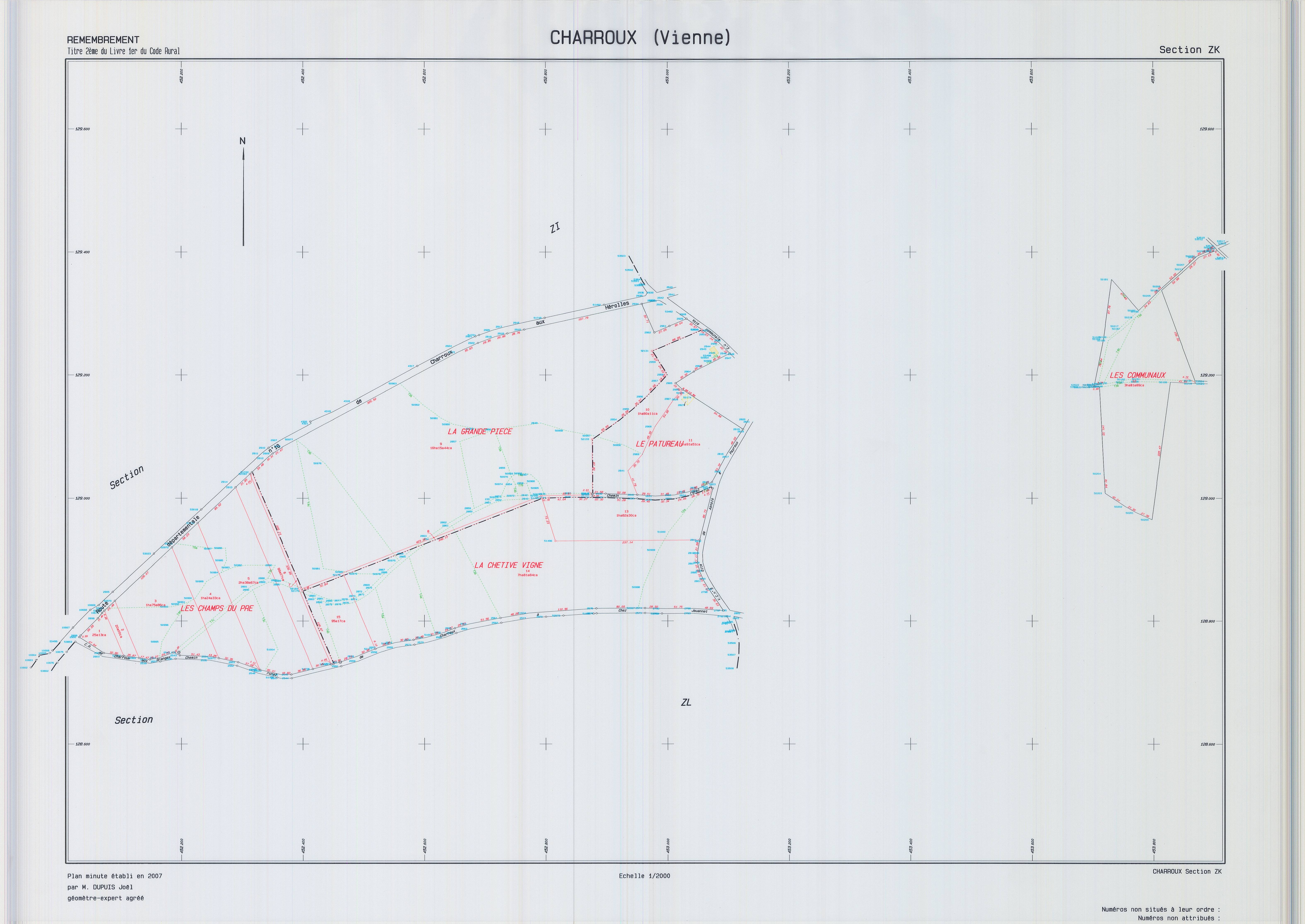Click survey point number "50181"
This screenshot has height=924, width=1305.
pos(1104,280)
